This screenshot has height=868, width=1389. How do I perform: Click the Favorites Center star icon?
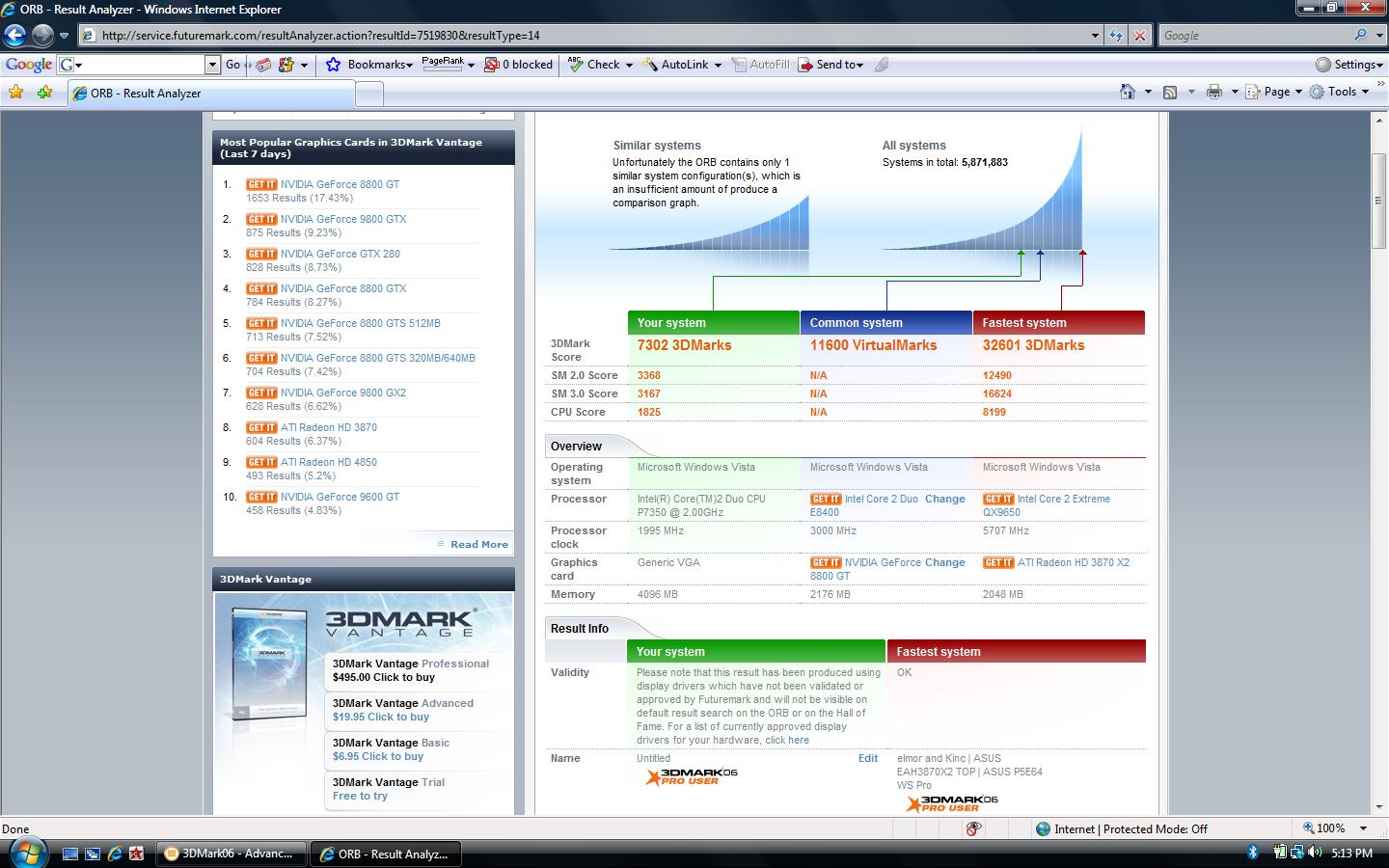(16, 93)
